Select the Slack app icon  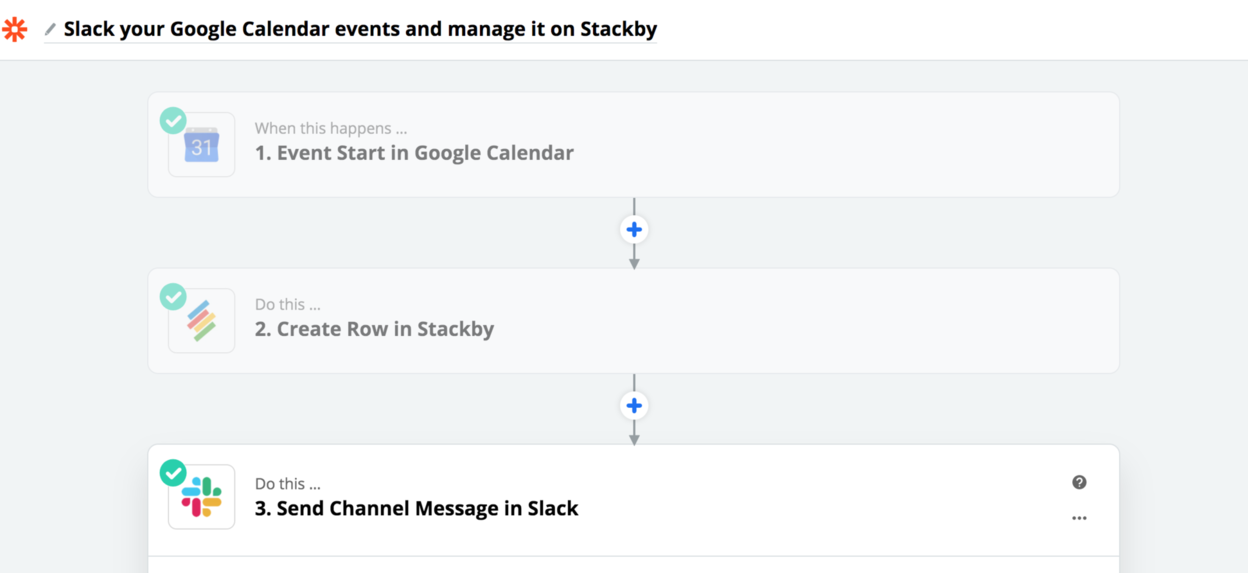[202, 497]
